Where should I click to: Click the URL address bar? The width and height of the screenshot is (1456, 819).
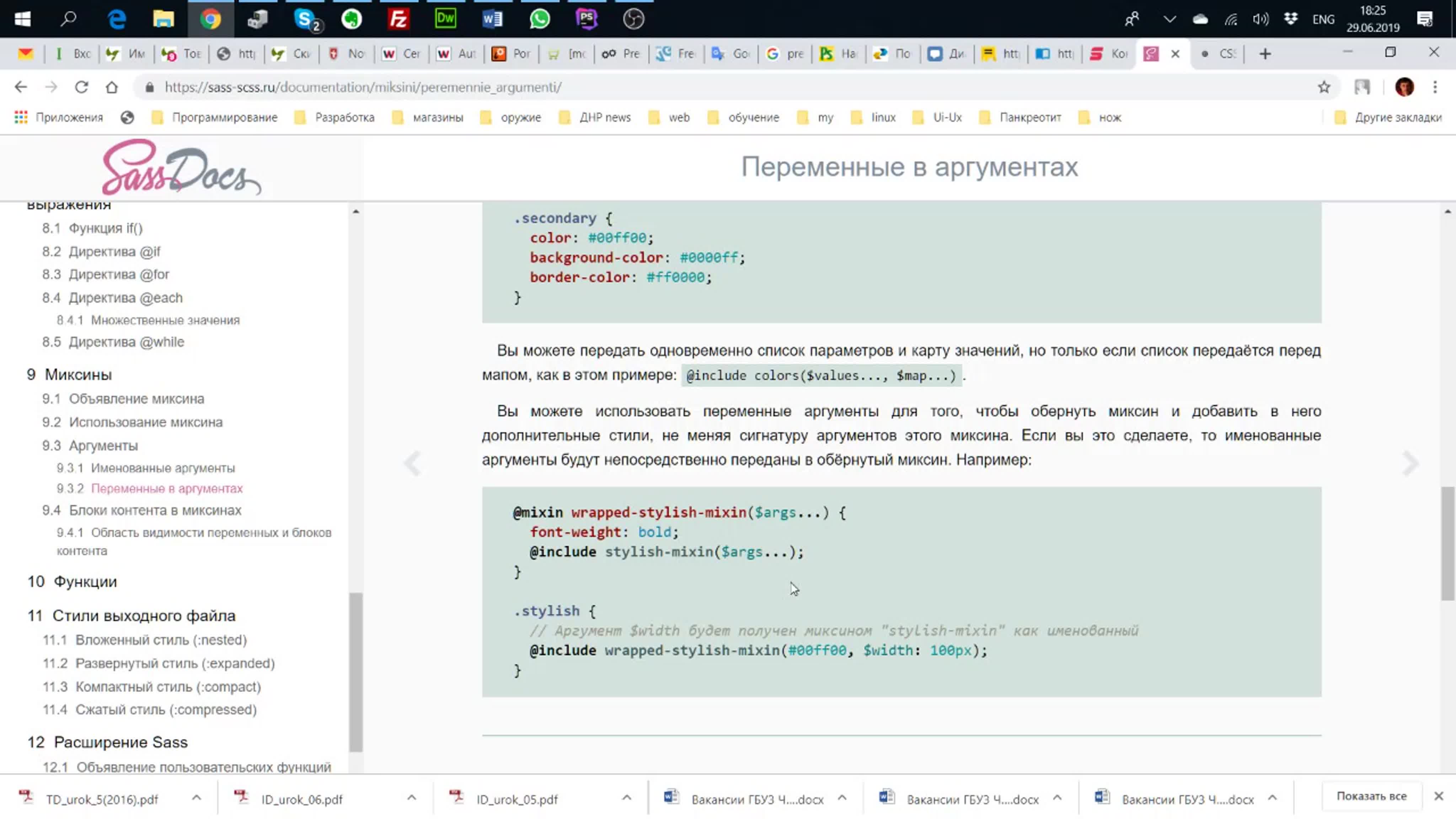[x=678, y=87]
